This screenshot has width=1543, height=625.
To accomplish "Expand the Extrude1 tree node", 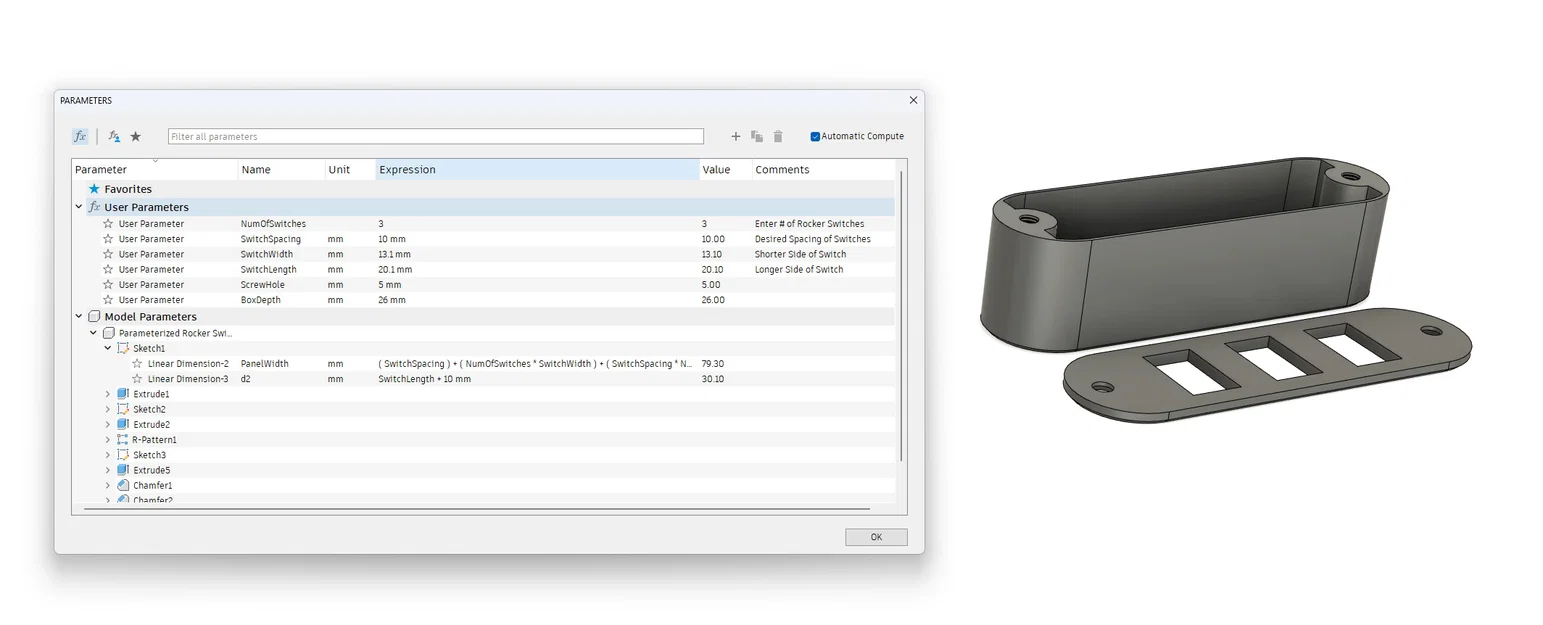I will tap(108, 394).
